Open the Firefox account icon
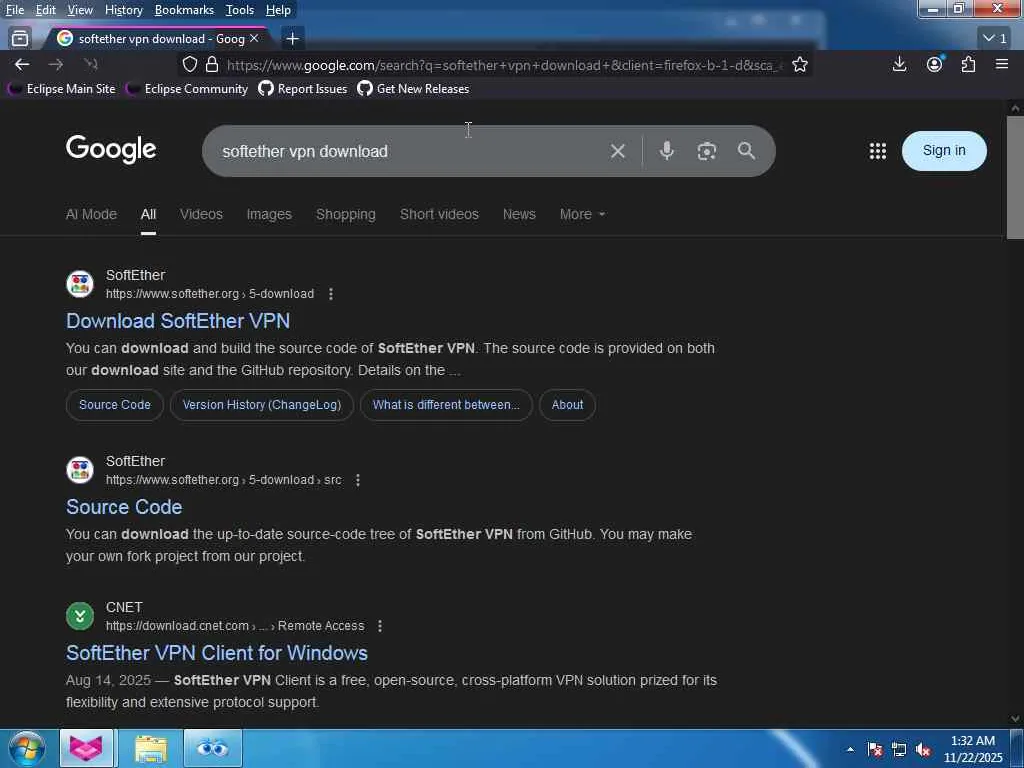The height and width of the screenshot is (768, 1024). click(935, 64)
